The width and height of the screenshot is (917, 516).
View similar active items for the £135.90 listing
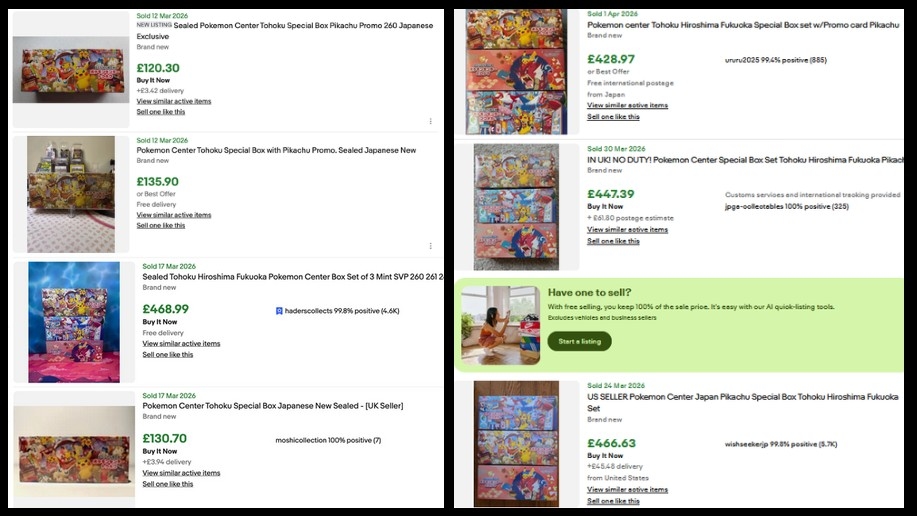pos(174,215)
